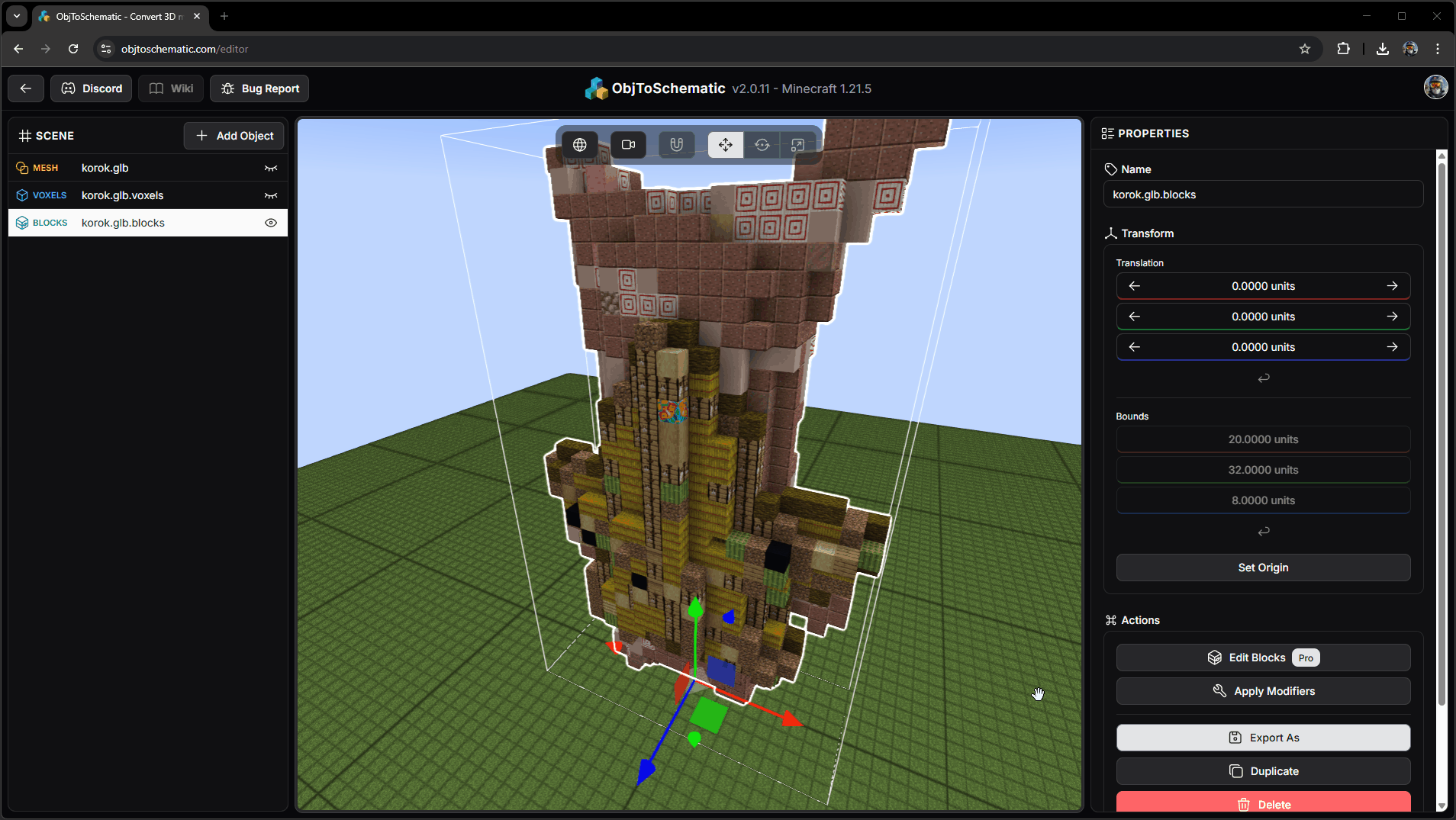Screen dimensions: 1456x820
Task: Show the hidden korok.glb mesh
Action: coord(271,168)
